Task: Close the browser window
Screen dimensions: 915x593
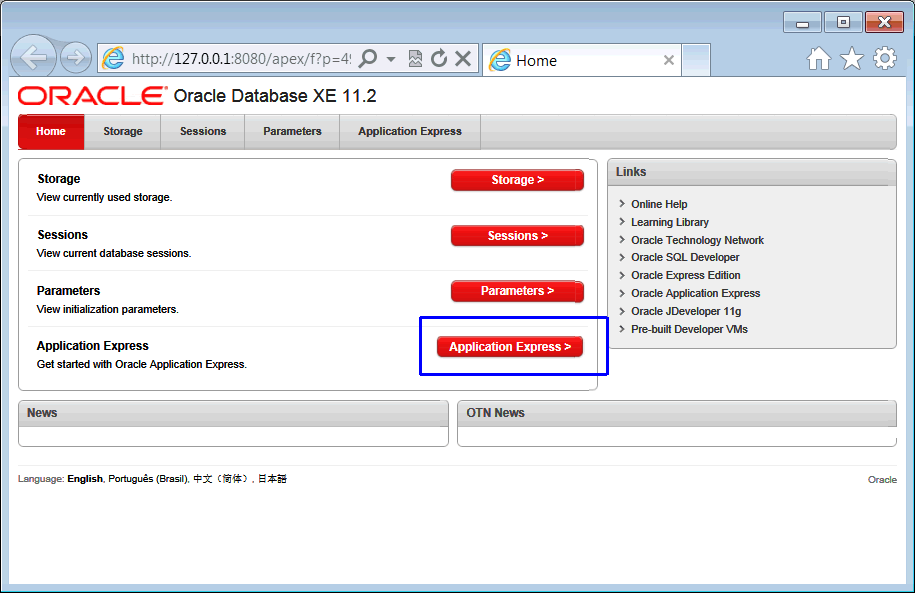Action: 884,23
